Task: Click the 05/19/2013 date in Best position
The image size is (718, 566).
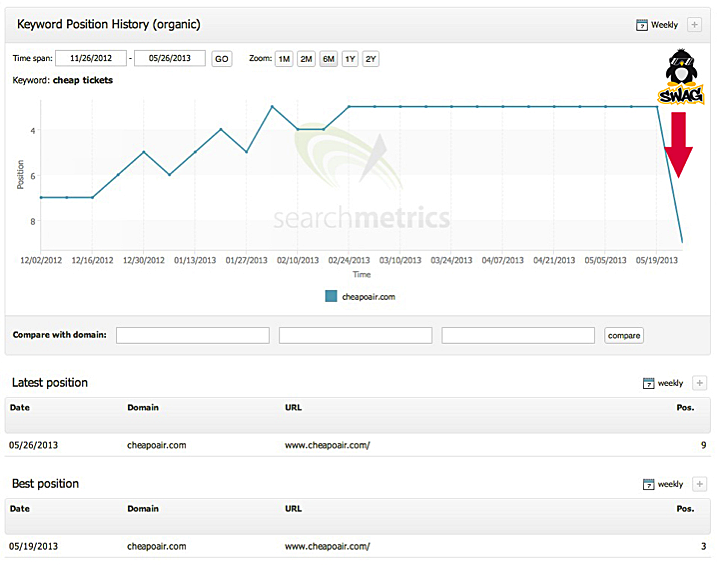Action: (x=33, y=546)
